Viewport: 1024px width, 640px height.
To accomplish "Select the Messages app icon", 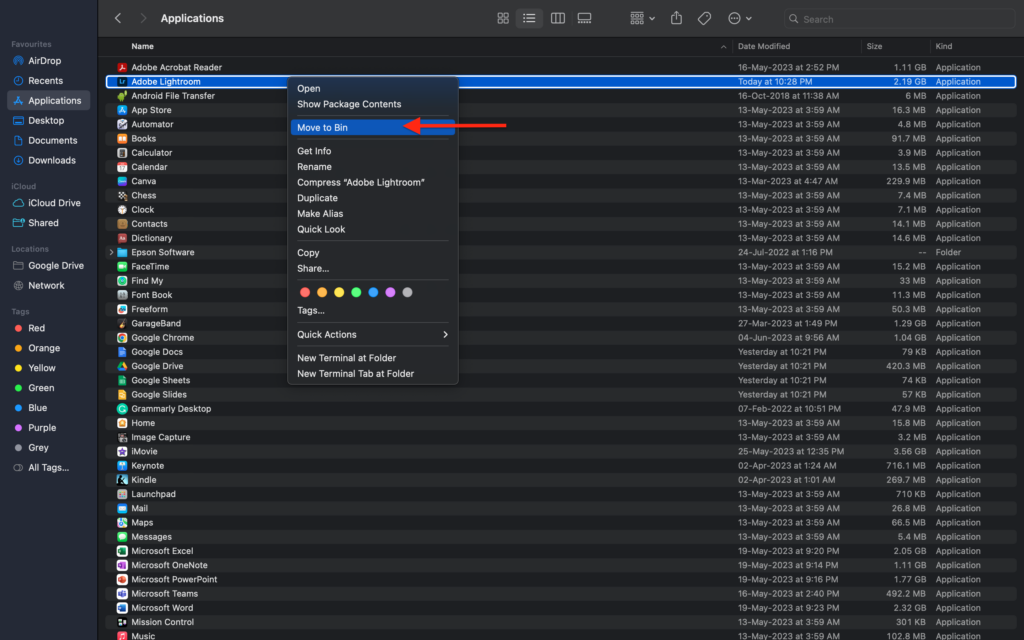I will pos(122,537).
